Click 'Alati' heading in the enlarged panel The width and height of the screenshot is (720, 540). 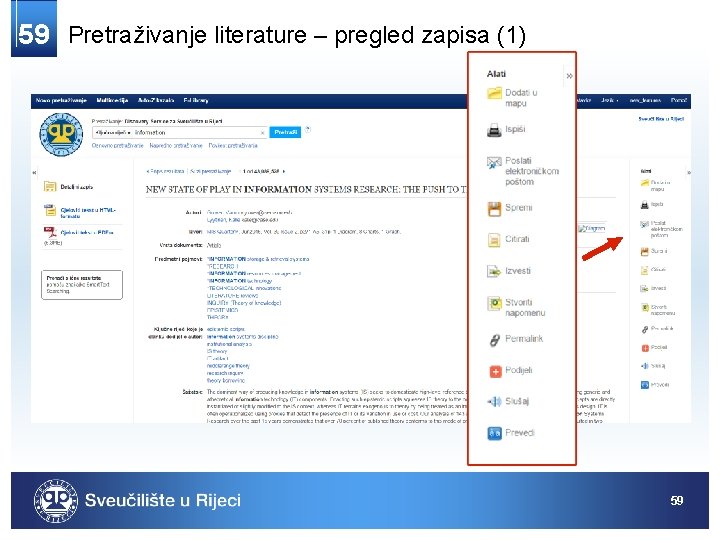[x=496, y=74]
